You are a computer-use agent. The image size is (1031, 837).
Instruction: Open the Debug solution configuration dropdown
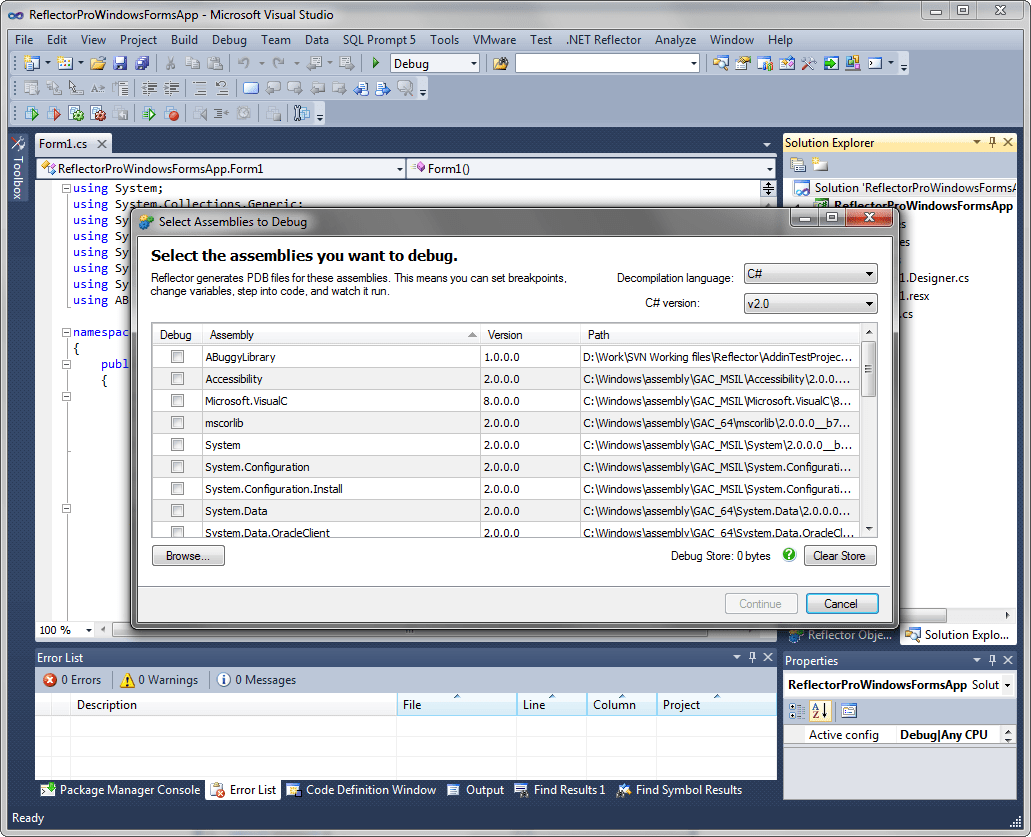(x=434, y=62)
